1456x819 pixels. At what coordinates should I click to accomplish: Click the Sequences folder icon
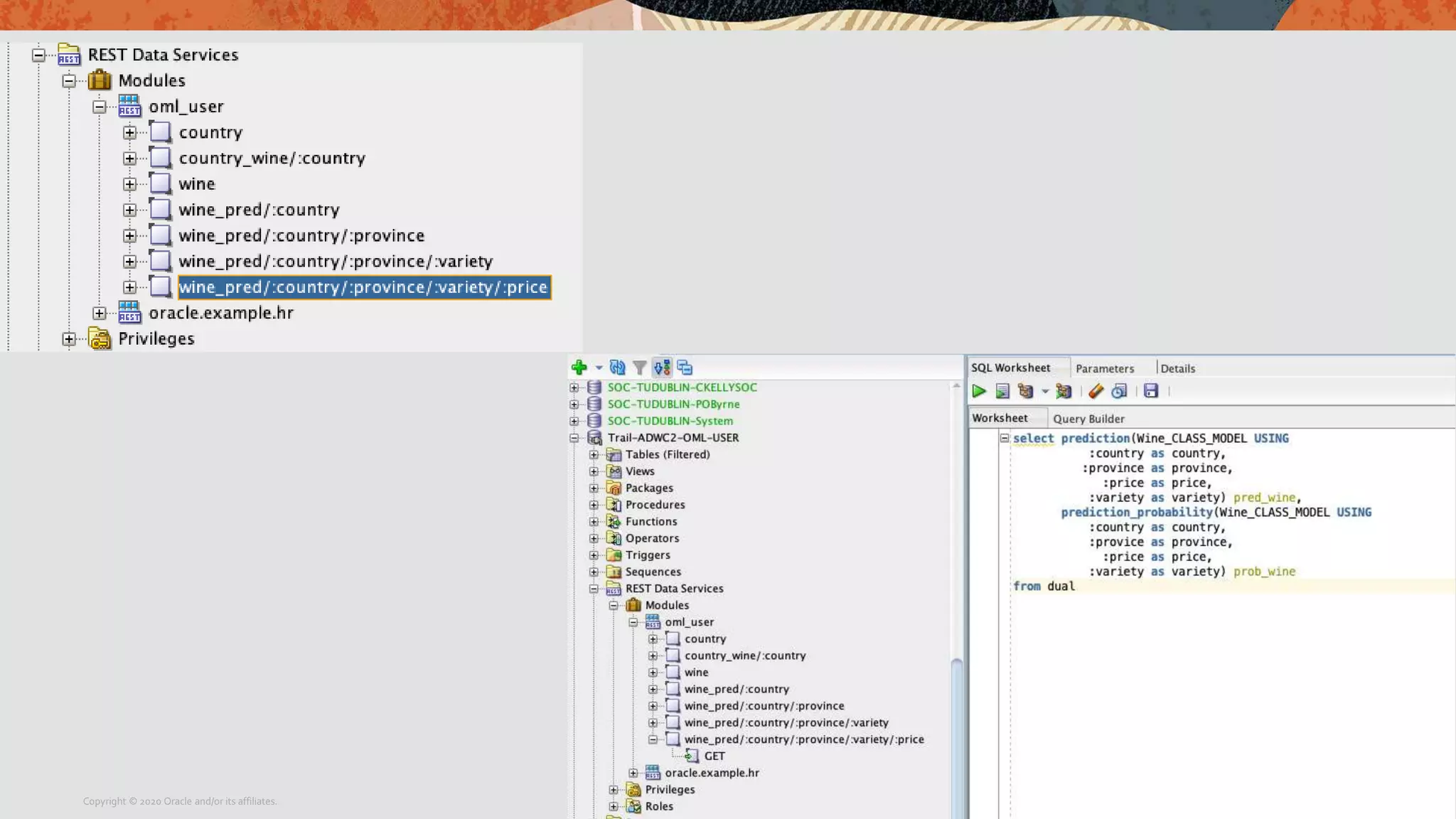pos(614,572)
